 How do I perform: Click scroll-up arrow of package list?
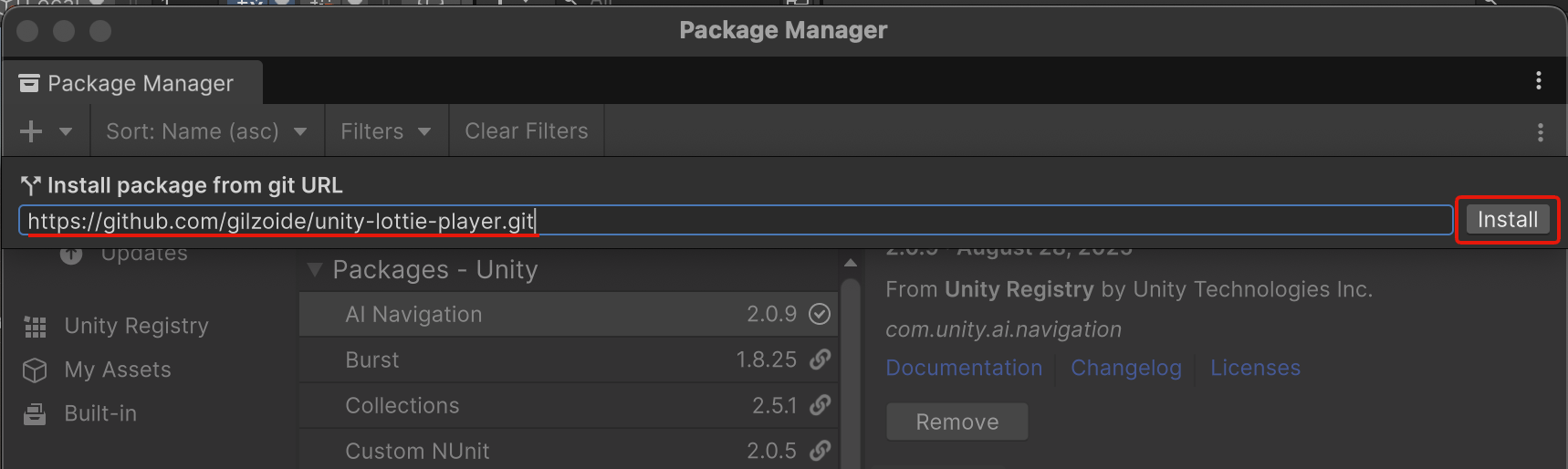click(x=851, y=263)
